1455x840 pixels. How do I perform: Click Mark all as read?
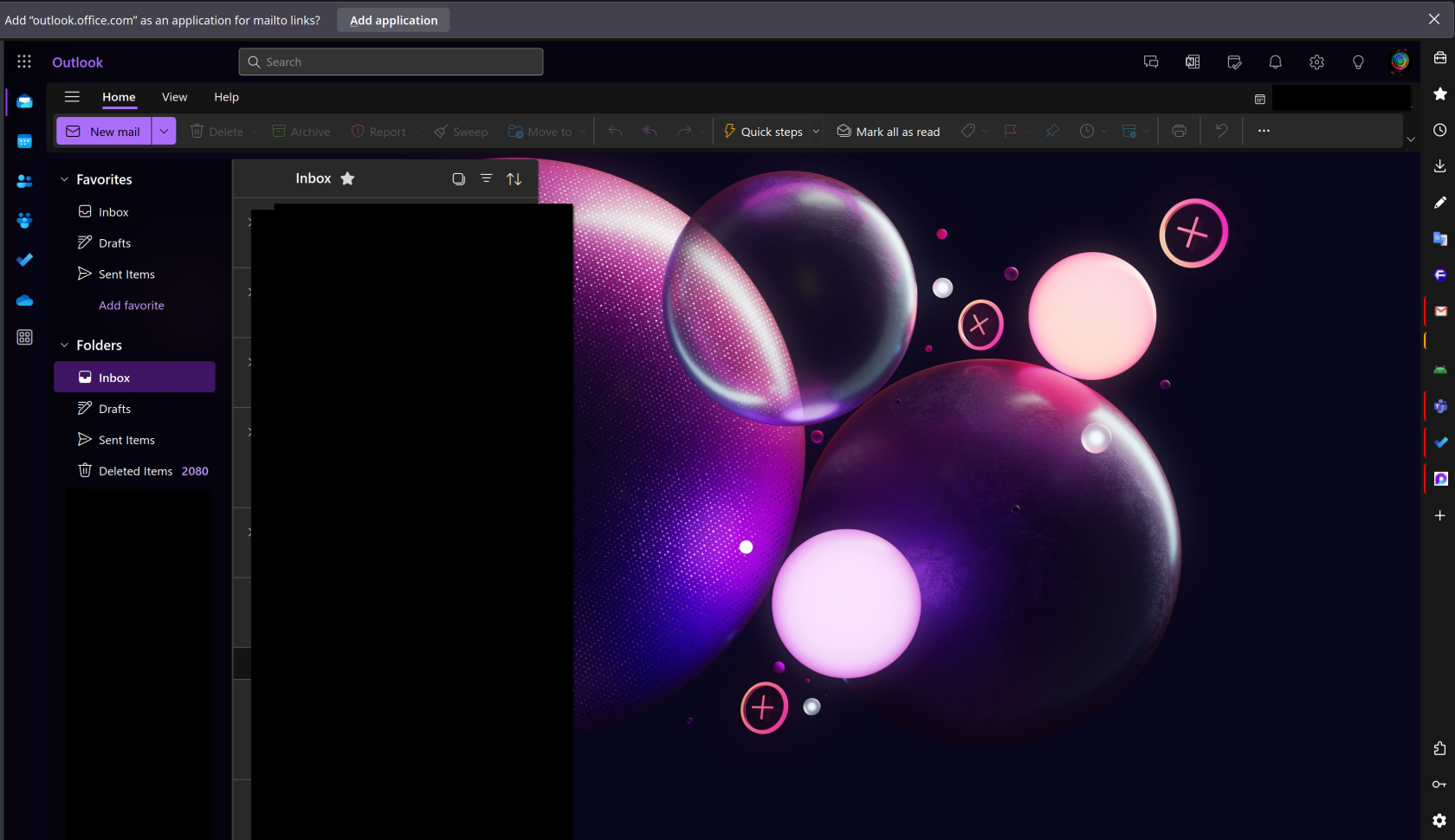(x=888, y=132)
